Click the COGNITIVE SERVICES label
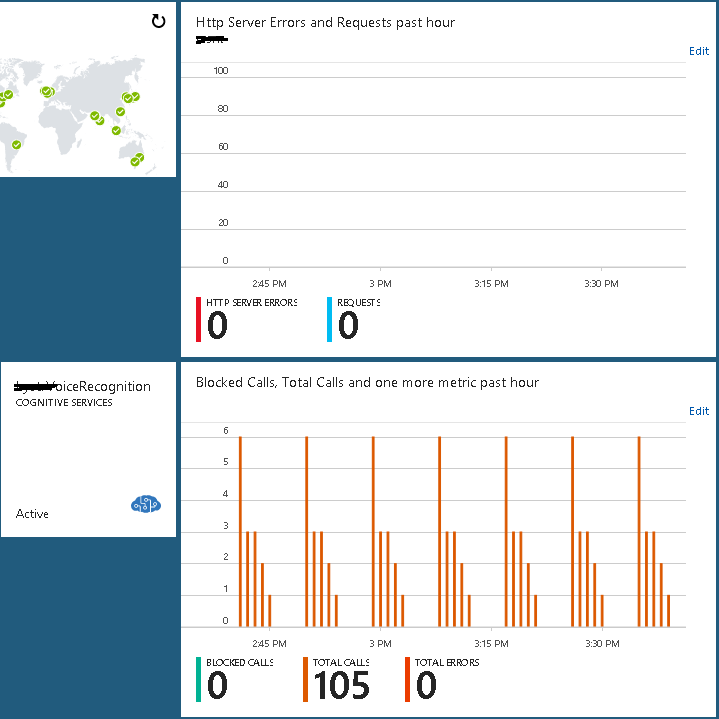This screenshot has width=719, height=719. pos(64,403)
